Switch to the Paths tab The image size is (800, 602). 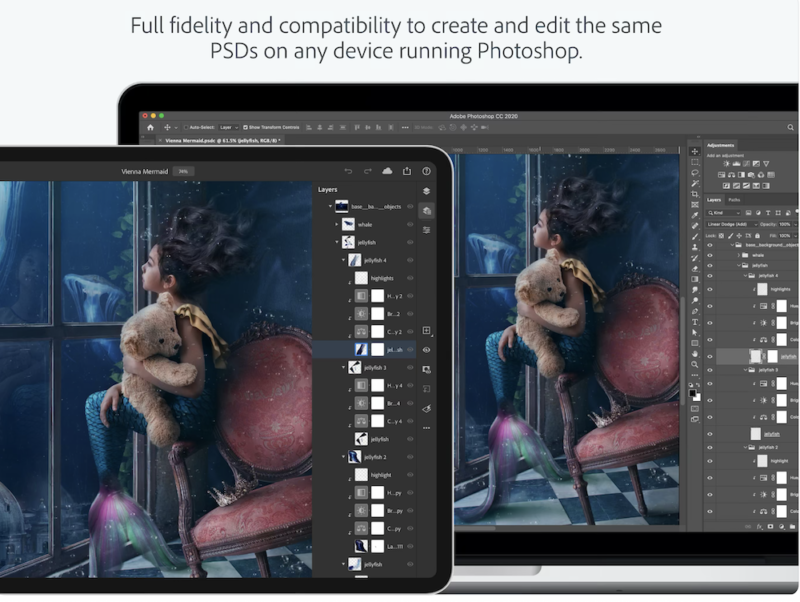tap(734, 200)
